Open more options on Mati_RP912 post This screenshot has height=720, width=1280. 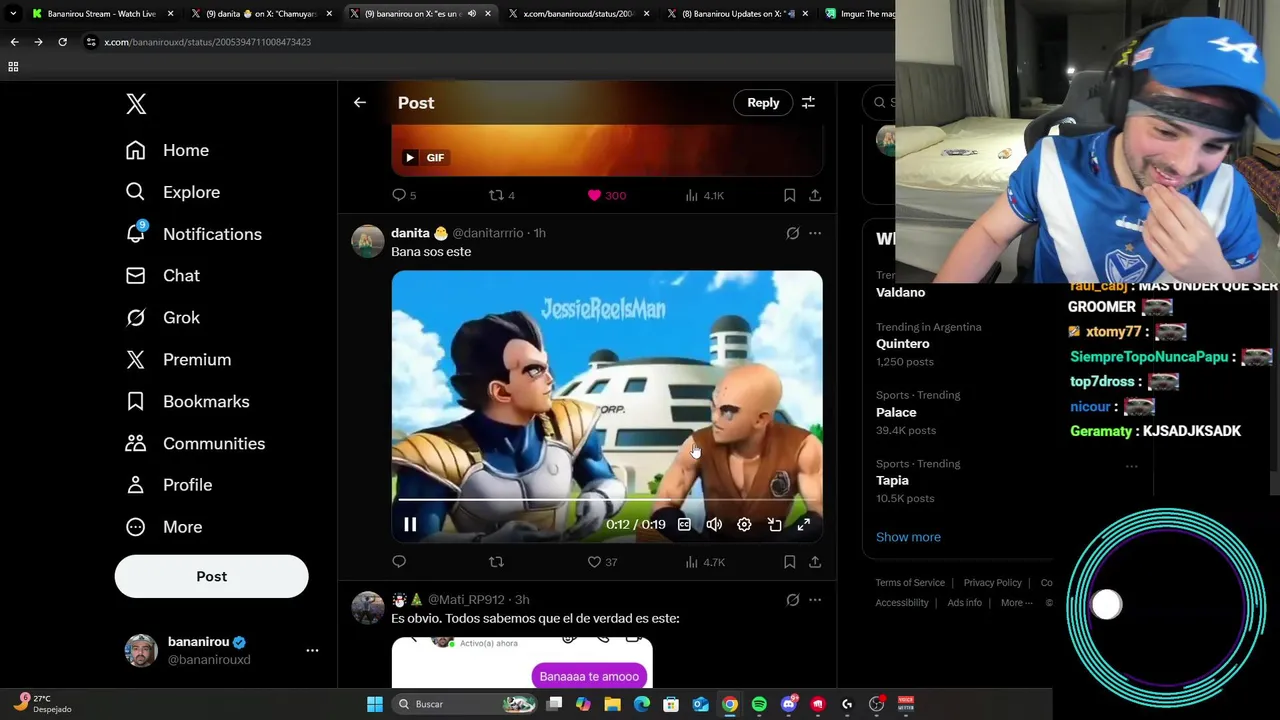(x=815, y=601)
